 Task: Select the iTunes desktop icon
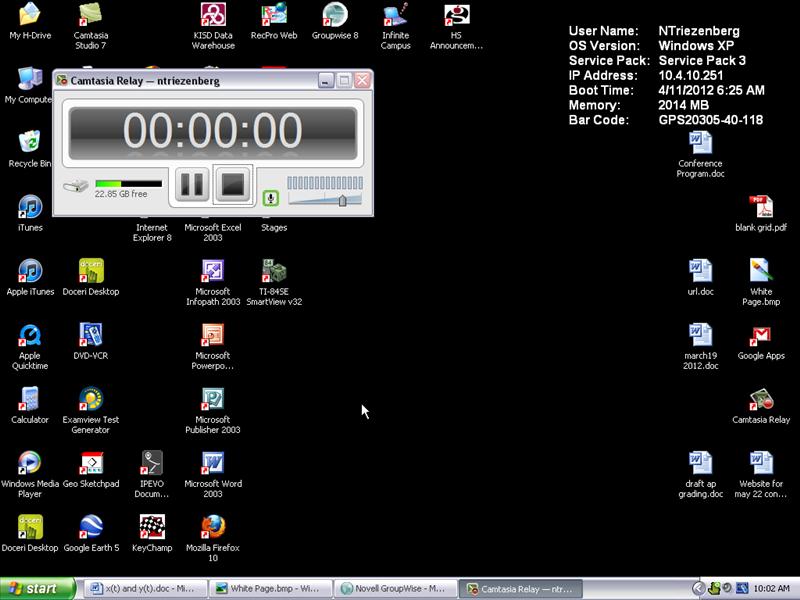click(x=30, y=213)
